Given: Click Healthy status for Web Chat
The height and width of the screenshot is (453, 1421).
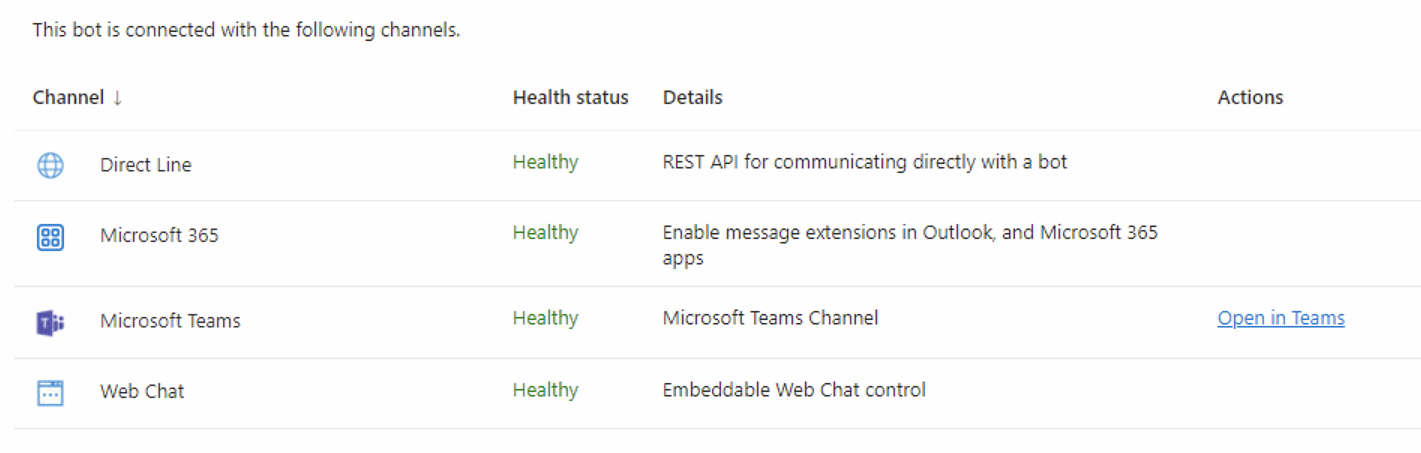Looking at the screenshot, I should (545, 391).
